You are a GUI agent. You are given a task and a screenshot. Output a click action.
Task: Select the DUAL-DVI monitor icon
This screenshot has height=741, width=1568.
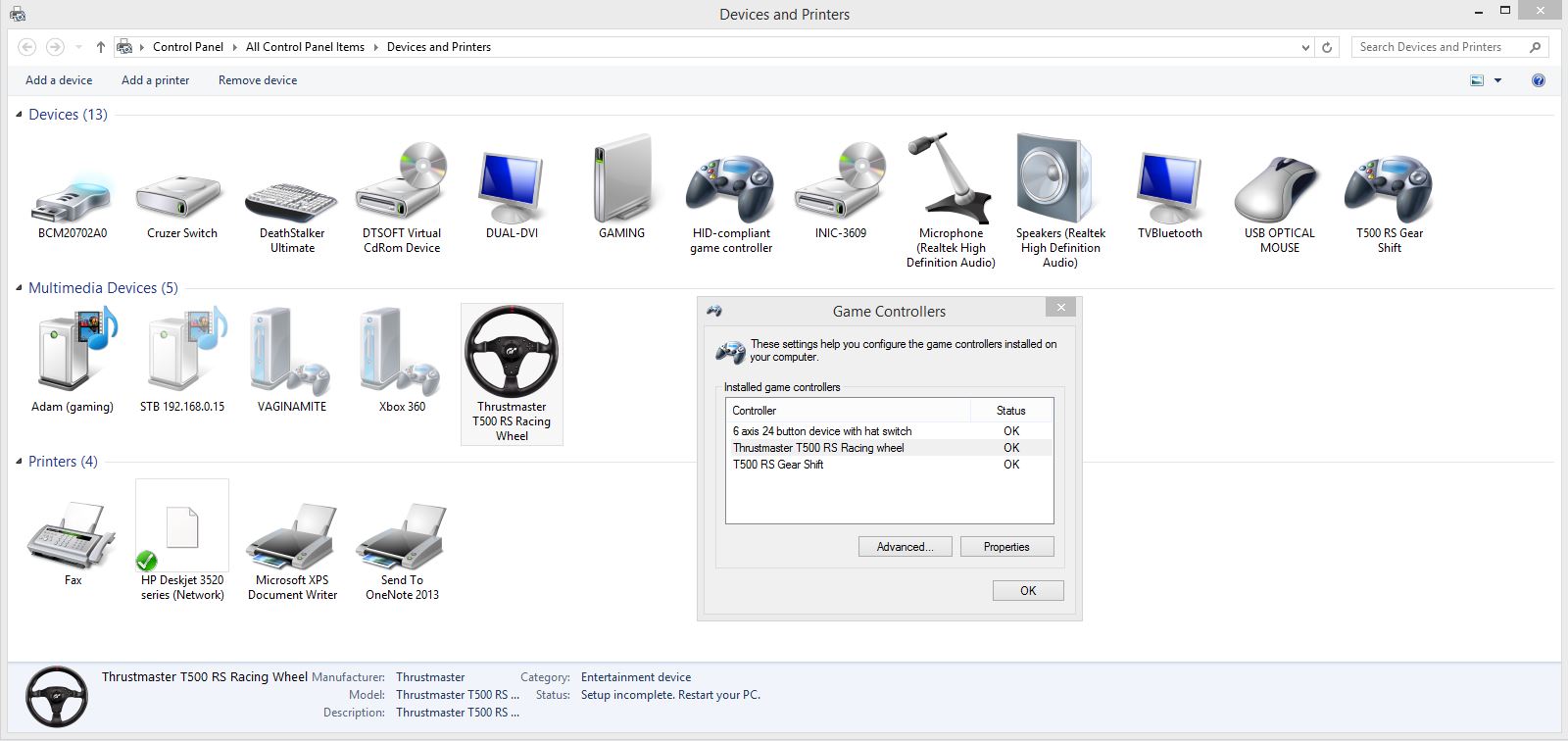pyautogui.click(x=512, y=187)
